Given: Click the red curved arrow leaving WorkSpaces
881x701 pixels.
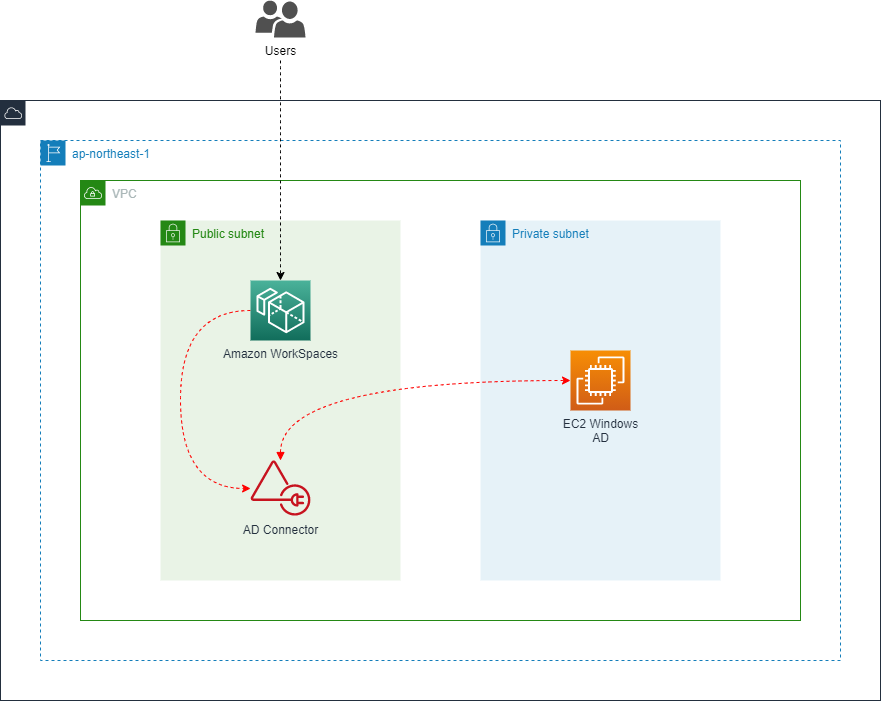Looking at the screenshot, I should 181,400.
